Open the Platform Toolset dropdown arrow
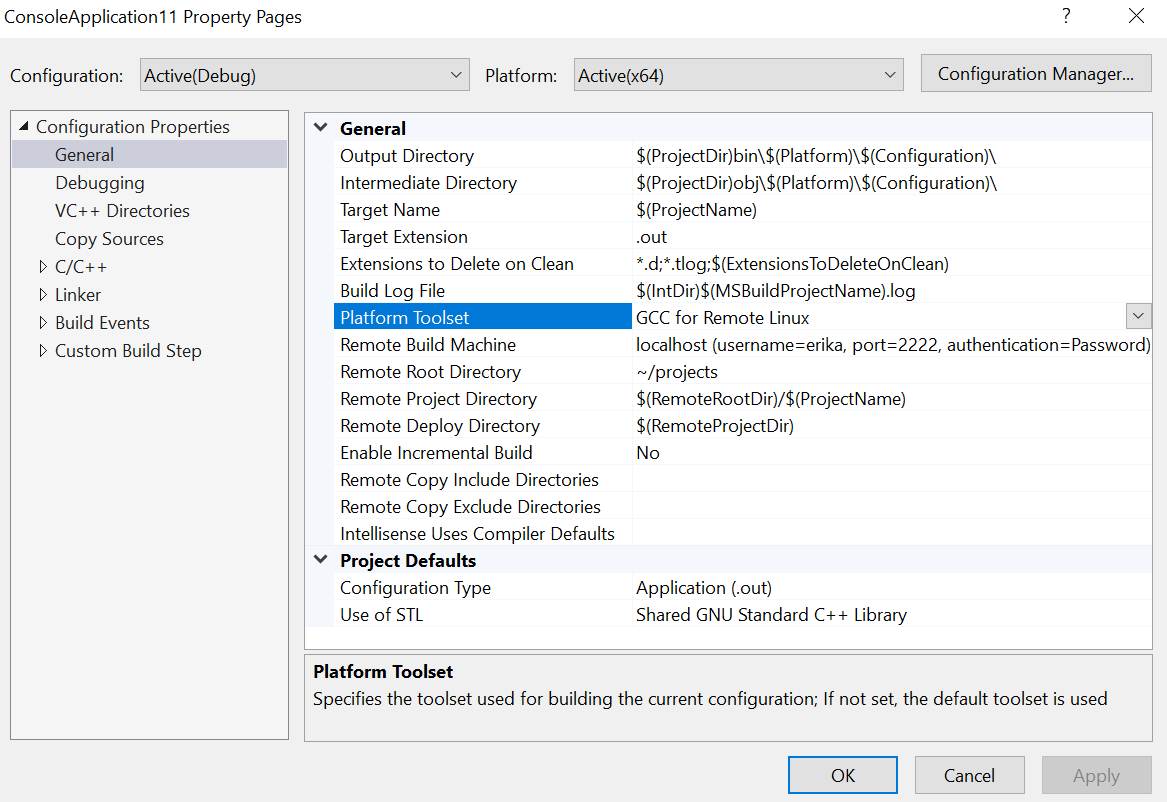This screenshot has width=1167, height=802. 1138,317
